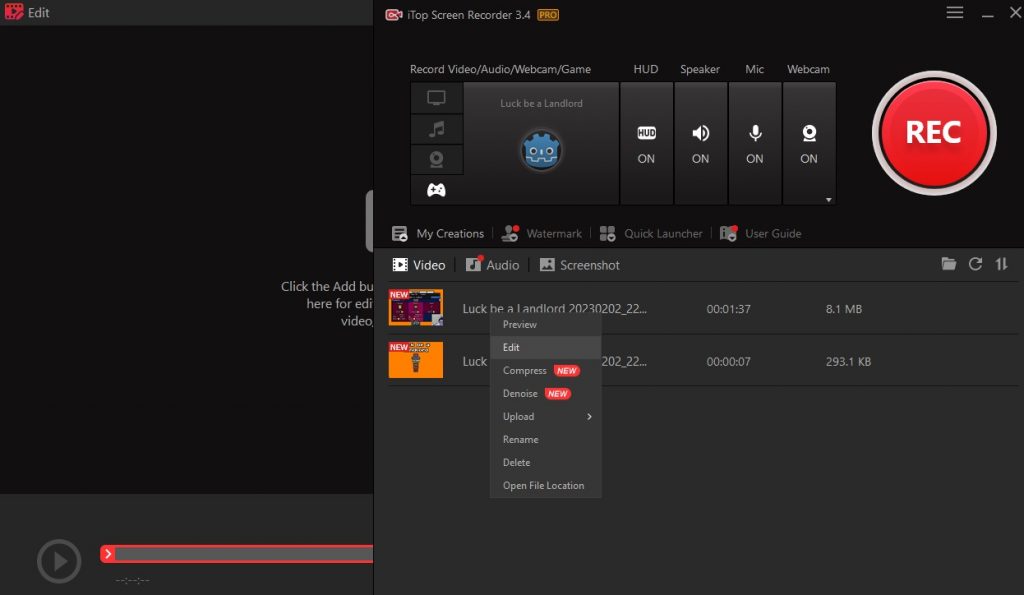Click the sort order arrows icon
This screenshot has width=1024, height=595.
click(x=1001, y=264)
